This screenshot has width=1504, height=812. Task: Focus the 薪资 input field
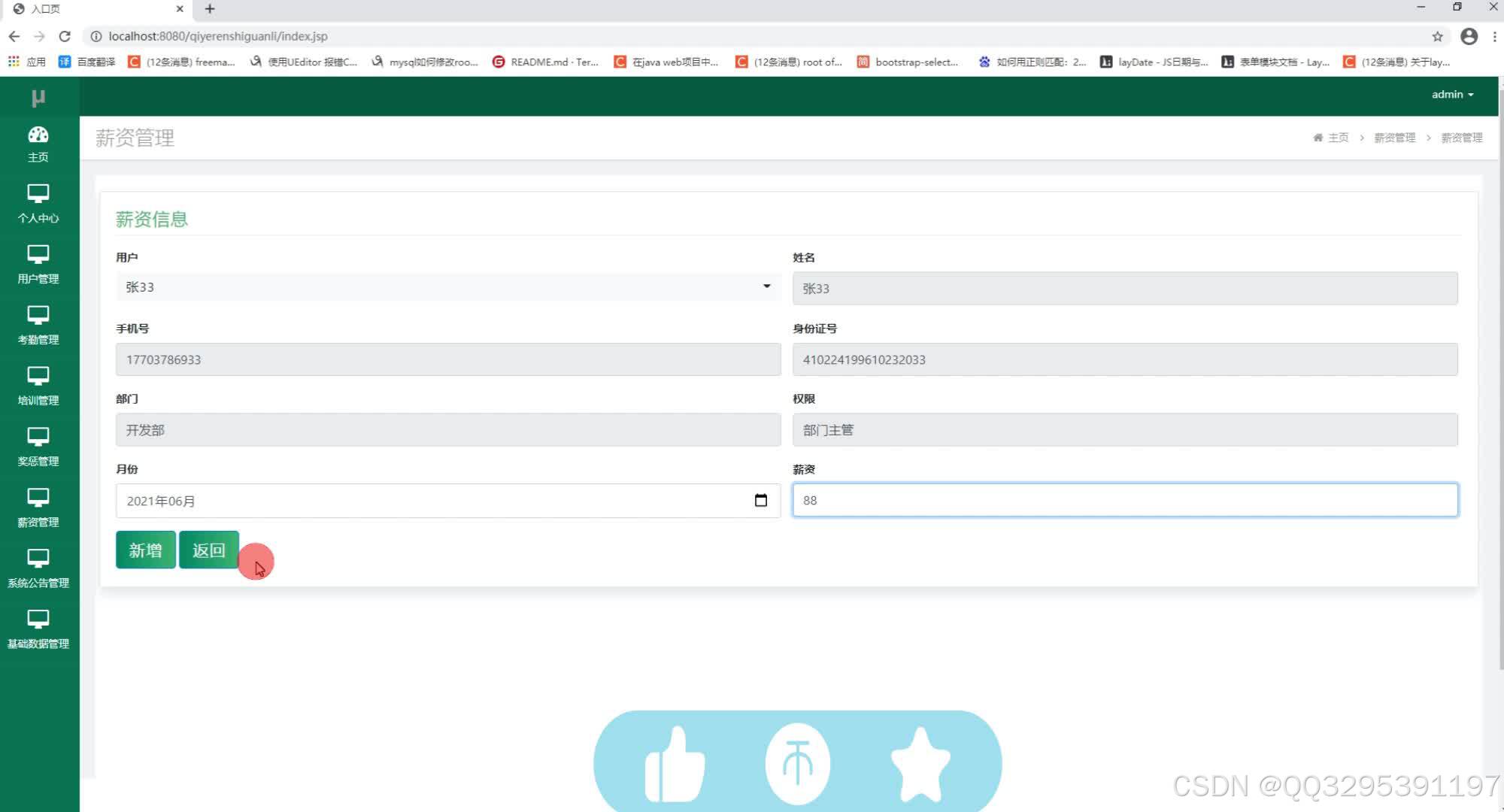(x=1125, y=500)
